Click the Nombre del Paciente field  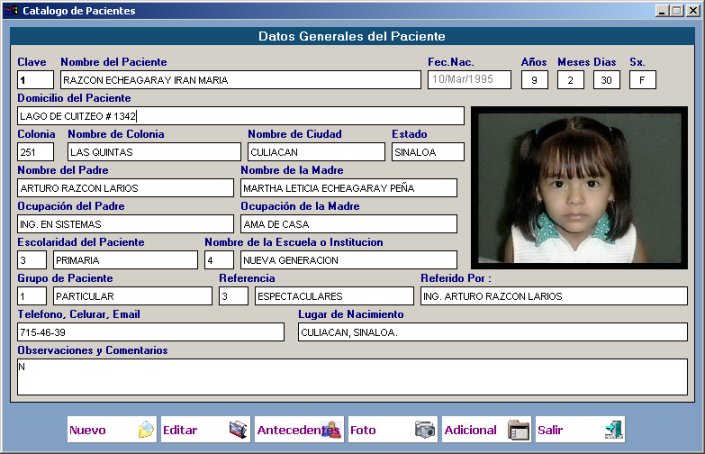click(241, 80)
